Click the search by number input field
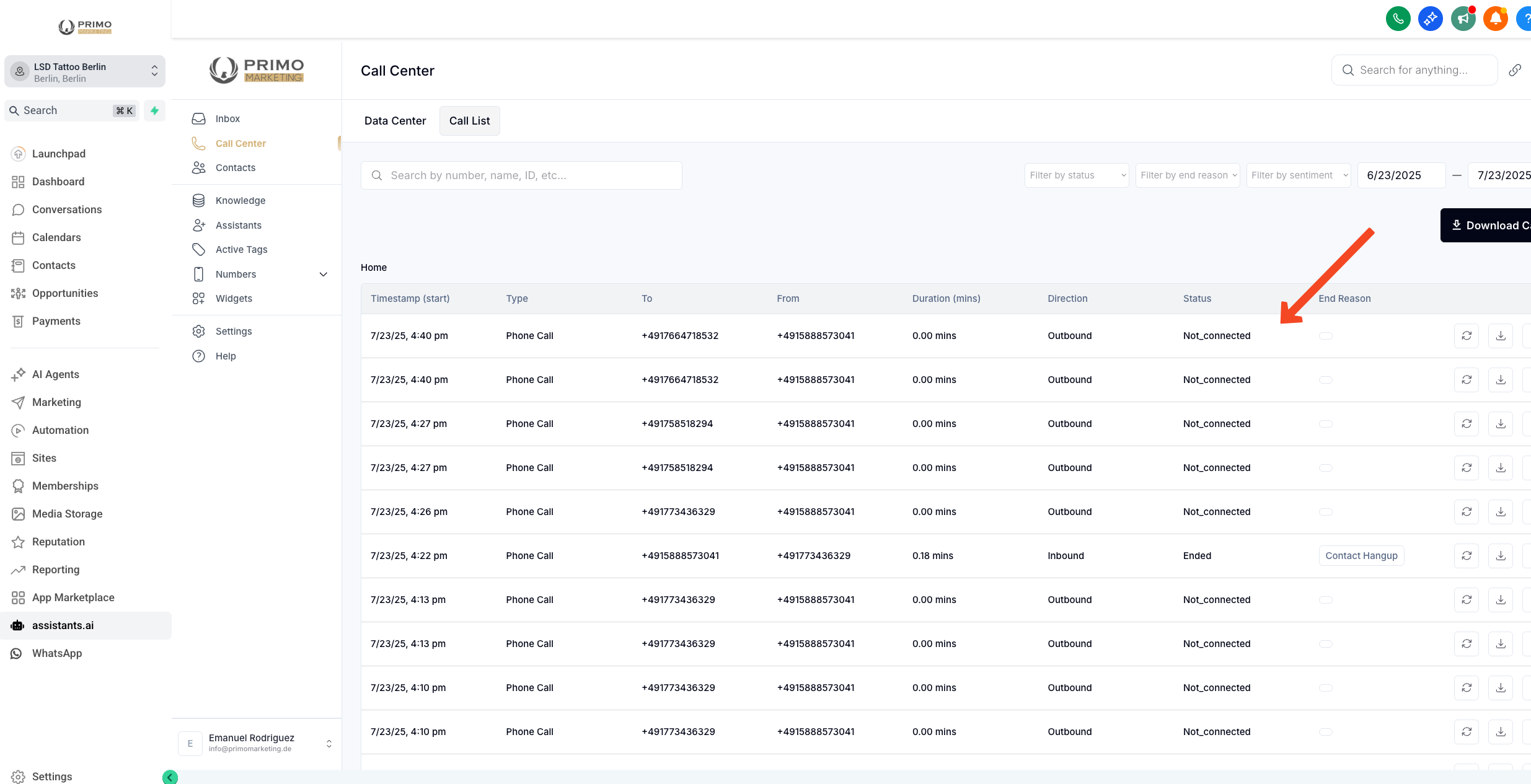Viewport: 1531px width, 784px height. [x=521, y=175]
